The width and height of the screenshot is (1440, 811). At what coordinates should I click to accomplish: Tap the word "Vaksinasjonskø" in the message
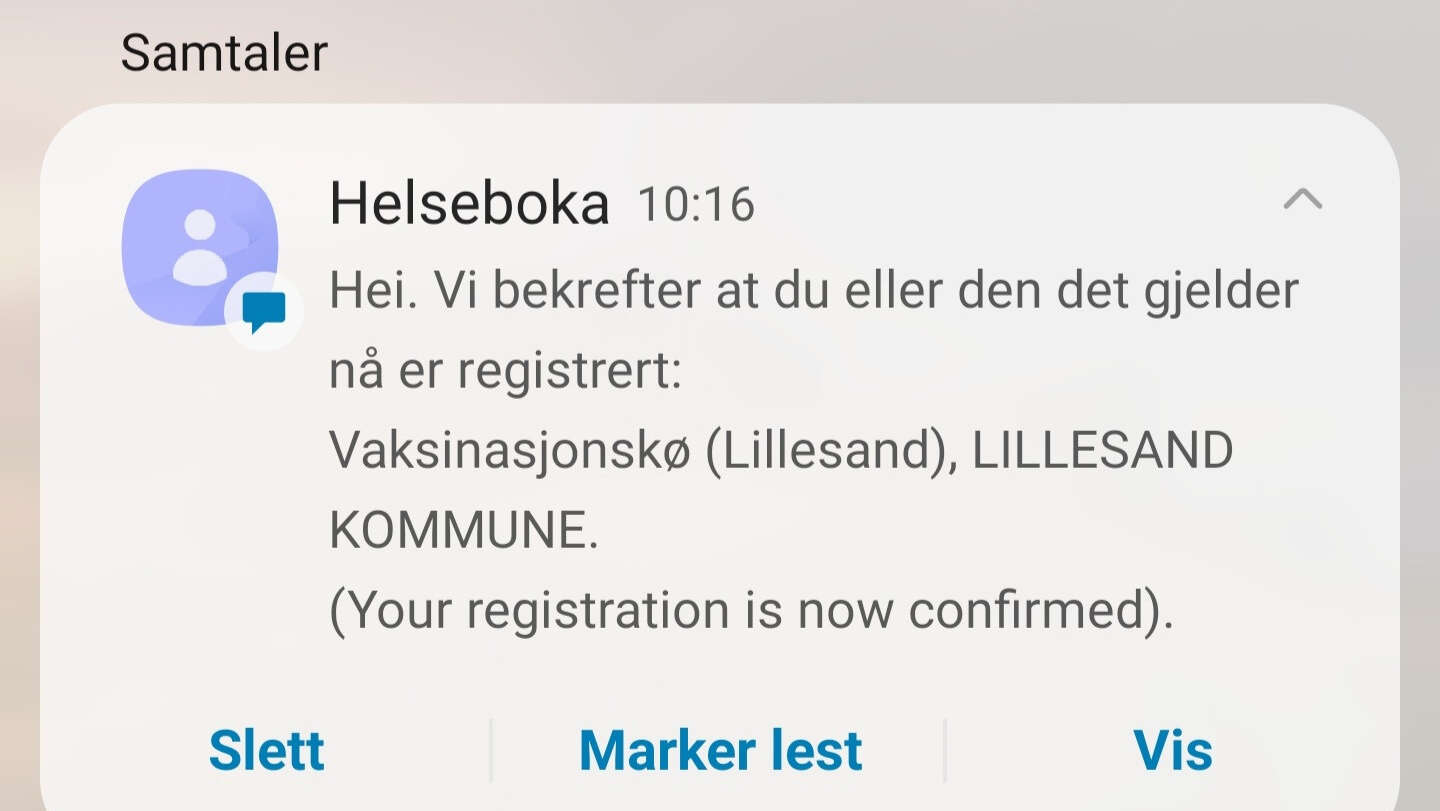click(x=510, y=451)
